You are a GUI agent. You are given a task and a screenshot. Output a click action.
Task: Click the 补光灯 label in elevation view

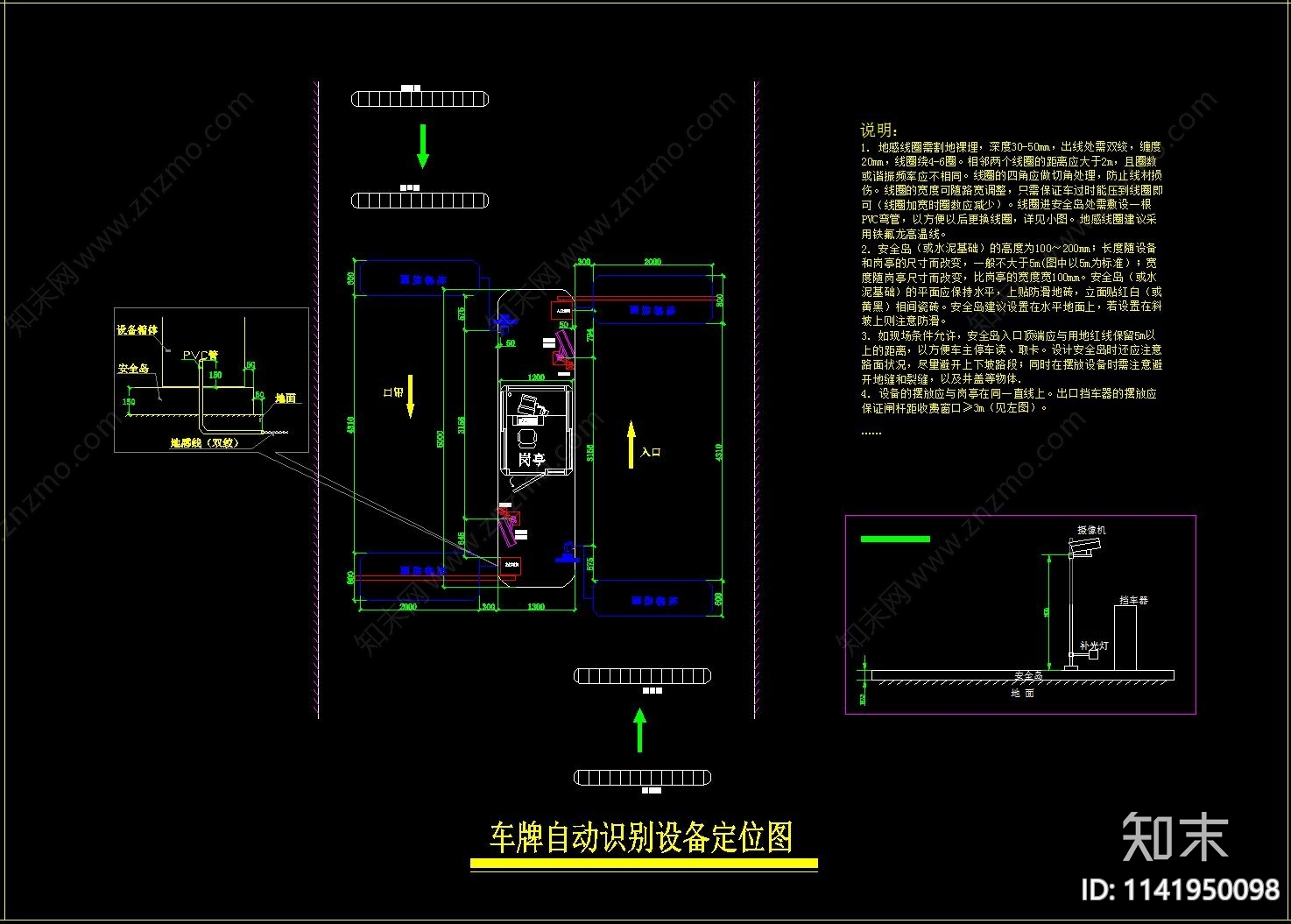click(1094, 645)
